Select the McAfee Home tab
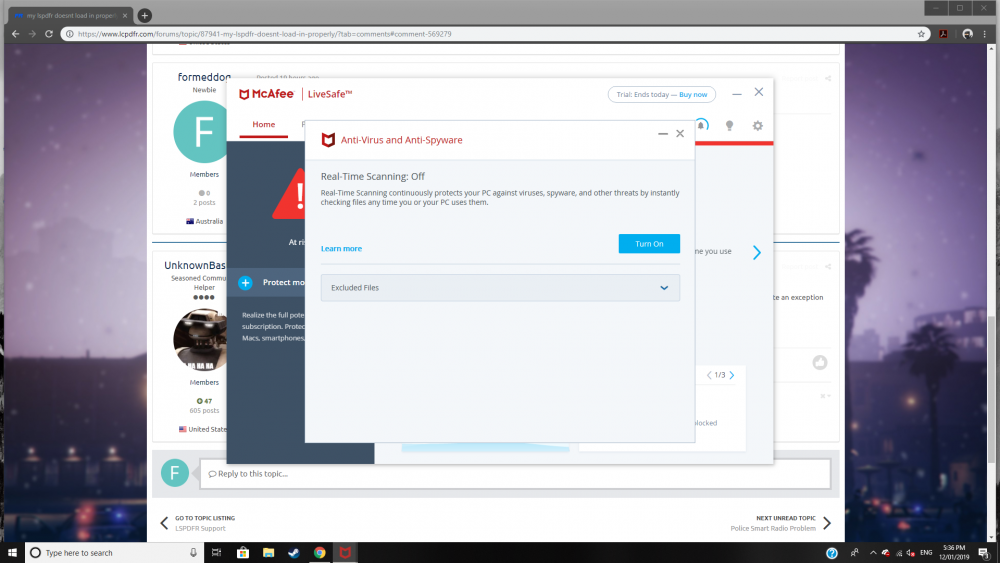1000x563 pixels. point(263,124)
